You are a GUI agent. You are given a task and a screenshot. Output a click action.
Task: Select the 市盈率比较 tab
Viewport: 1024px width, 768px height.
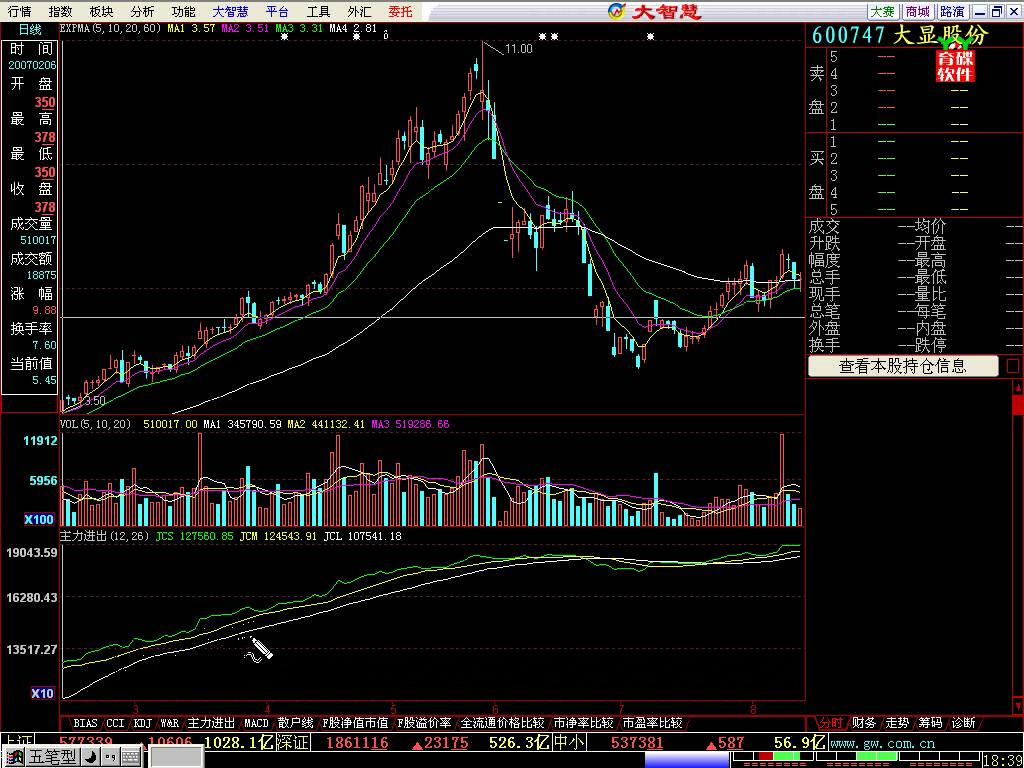click(652, 723)
